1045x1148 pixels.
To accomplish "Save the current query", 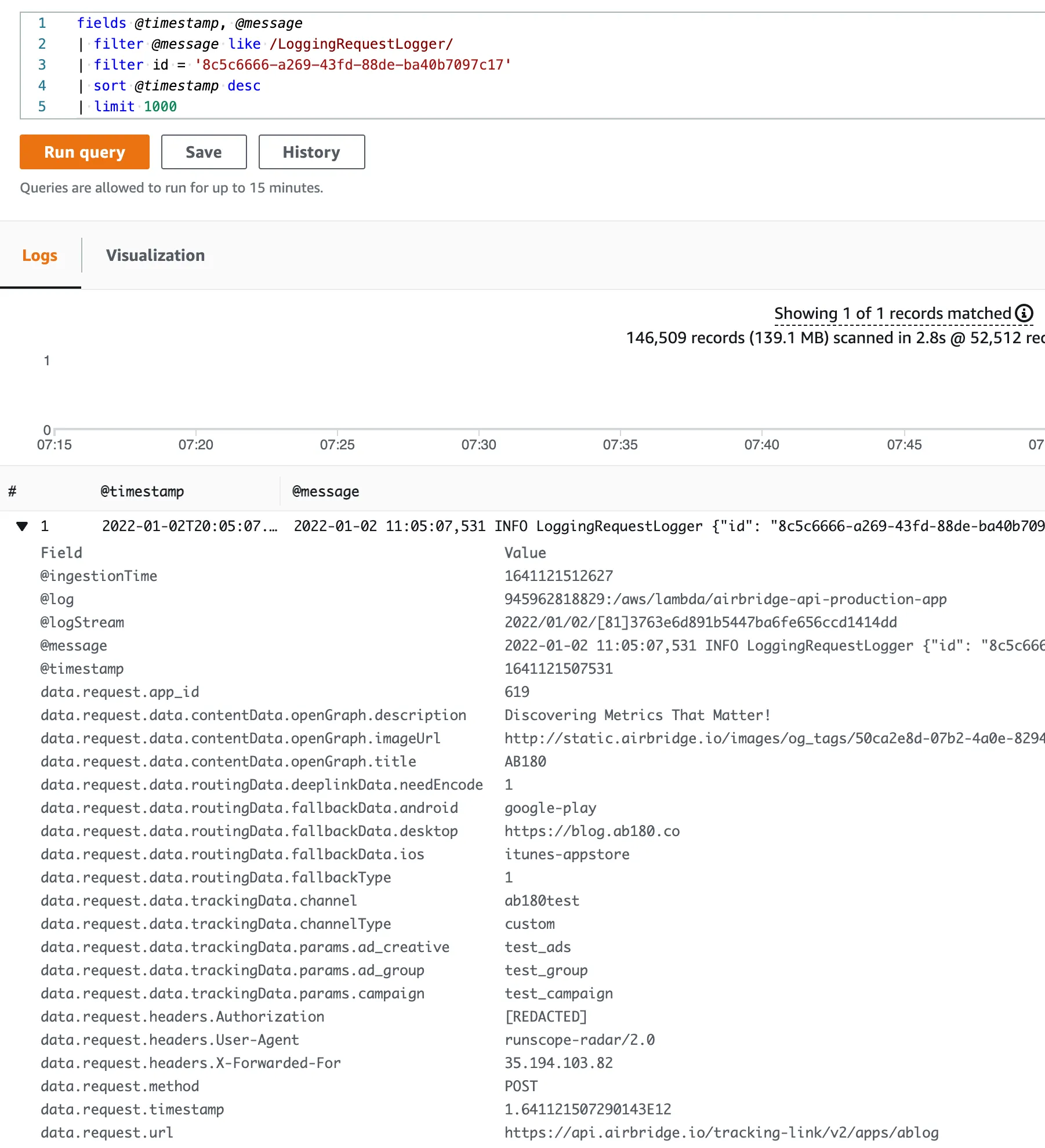I will point(204,152).
